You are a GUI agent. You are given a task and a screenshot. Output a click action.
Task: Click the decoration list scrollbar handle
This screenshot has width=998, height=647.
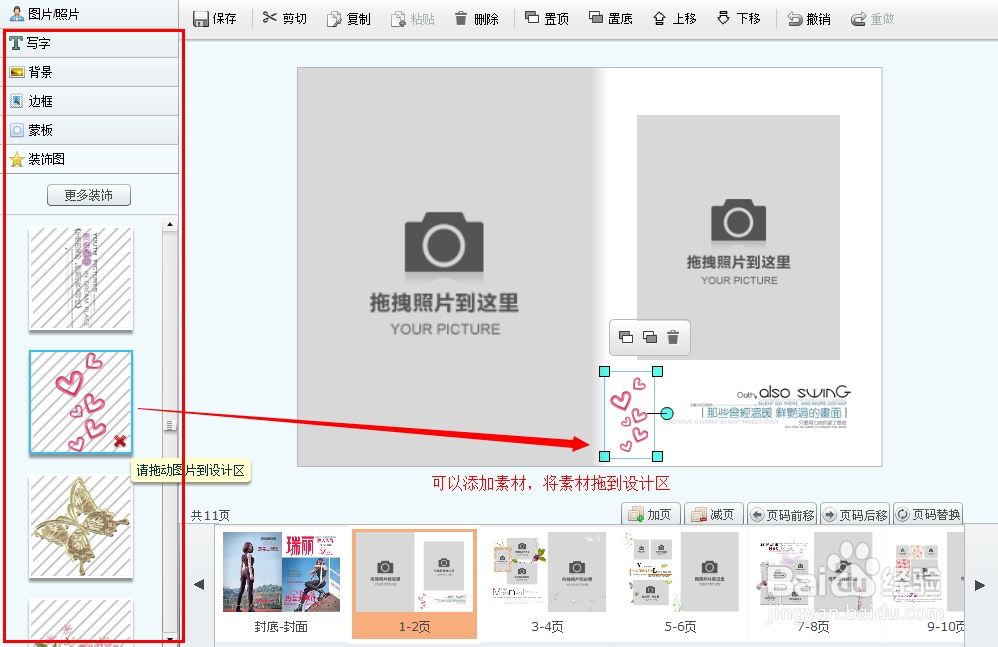tap(169, 425)
